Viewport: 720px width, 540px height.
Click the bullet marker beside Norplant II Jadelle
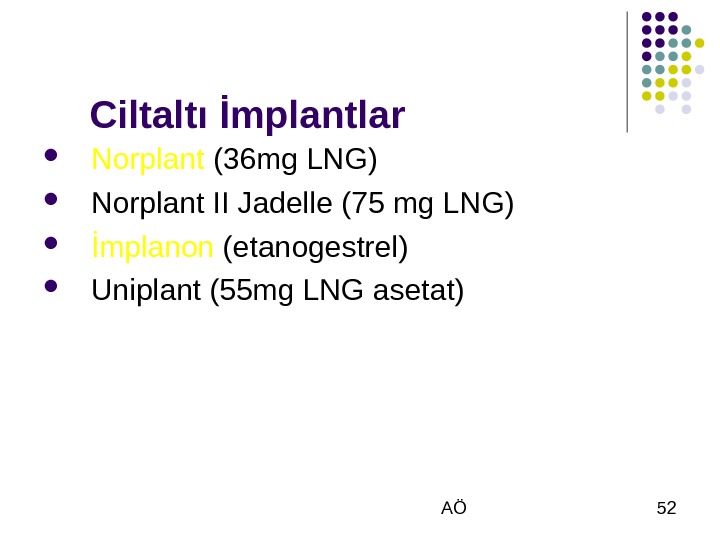click(x=50, y=201)
